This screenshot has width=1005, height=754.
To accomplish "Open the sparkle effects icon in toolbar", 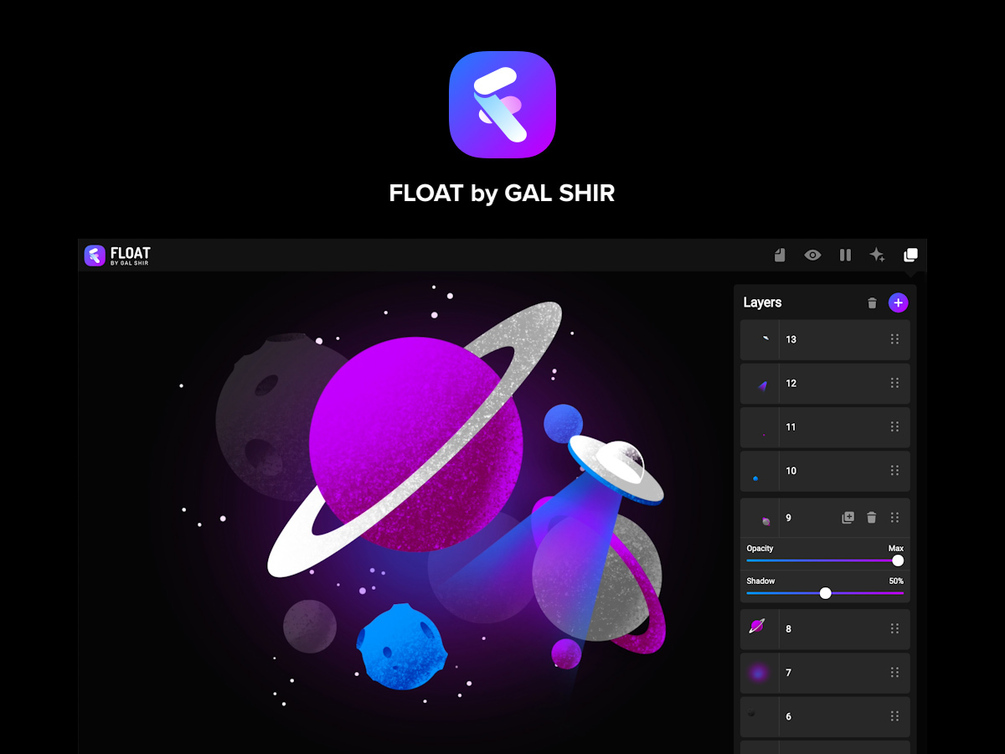I will [x=877, y=255].
